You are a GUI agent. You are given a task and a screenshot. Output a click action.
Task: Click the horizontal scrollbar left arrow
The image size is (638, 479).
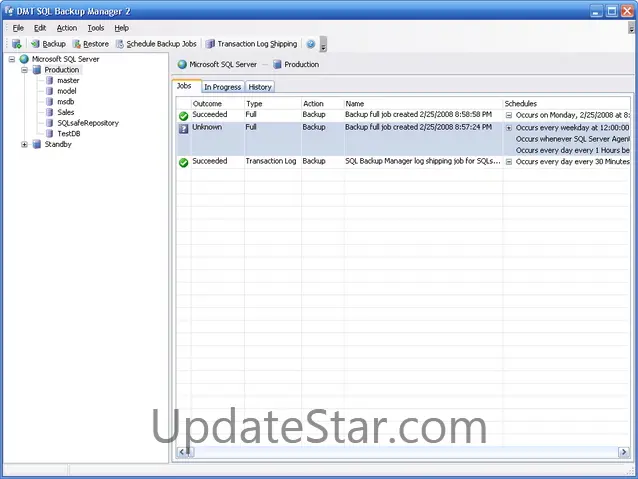tap(181, 452)
